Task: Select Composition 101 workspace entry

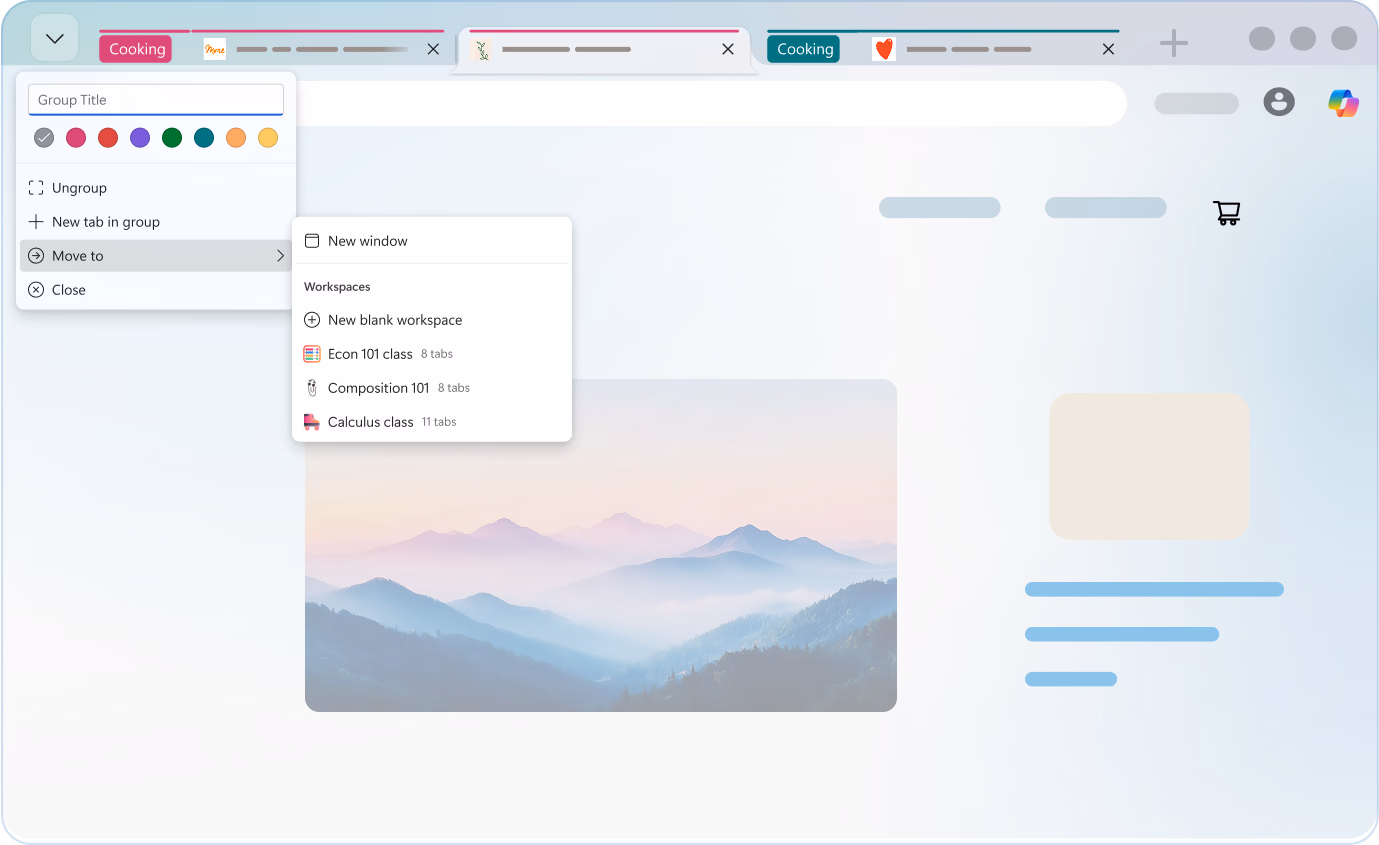Action: coord(378,388)
